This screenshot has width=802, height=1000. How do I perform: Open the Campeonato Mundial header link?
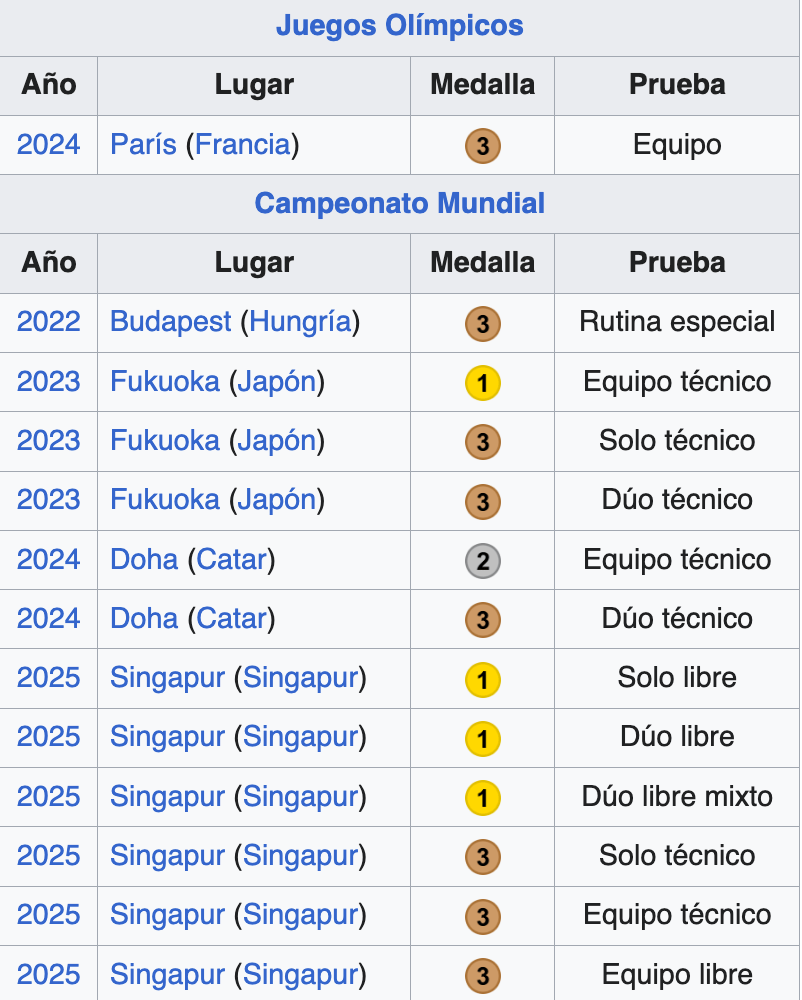pos(400,203)
